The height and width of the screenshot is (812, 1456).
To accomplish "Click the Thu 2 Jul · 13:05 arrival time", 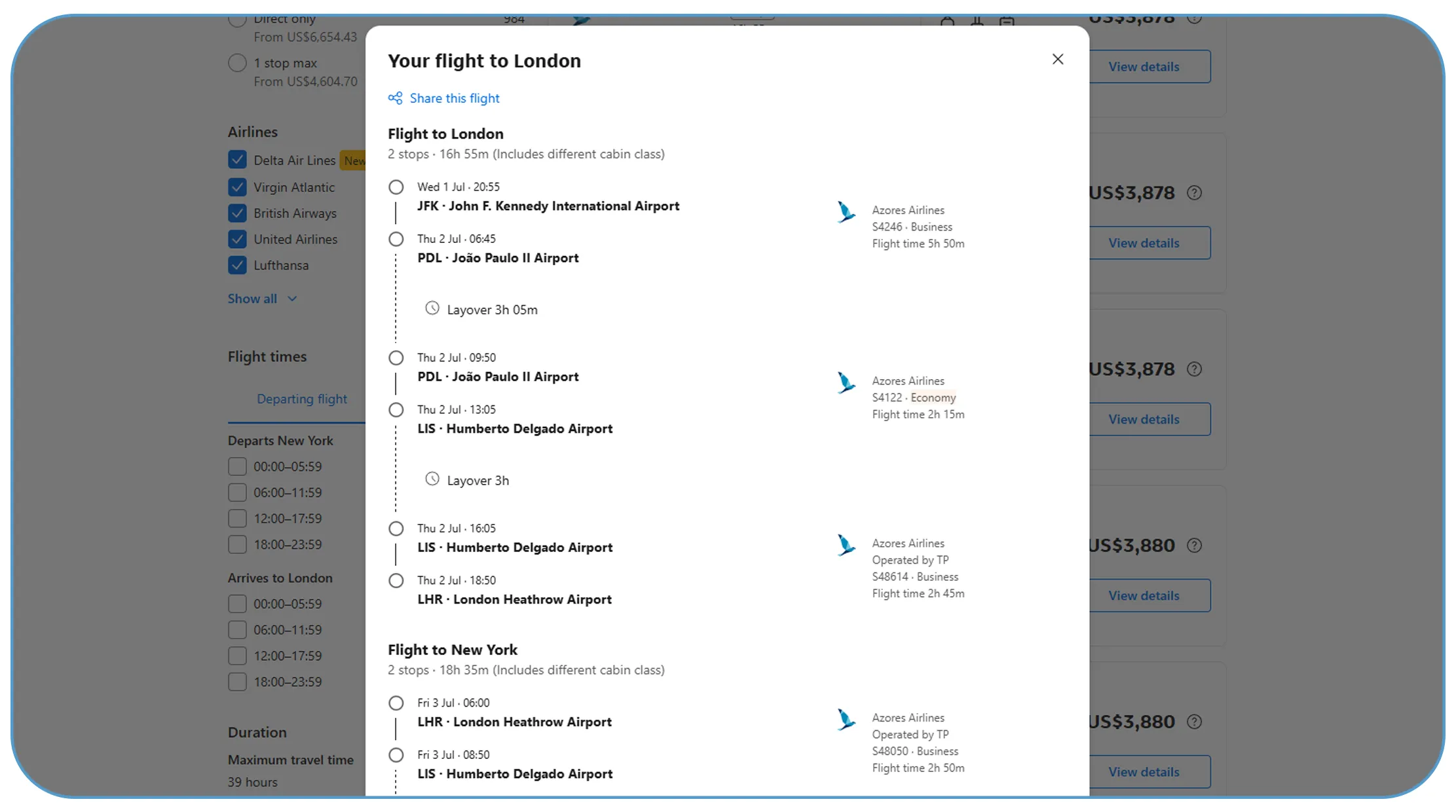I will click(x=457, y=409).
